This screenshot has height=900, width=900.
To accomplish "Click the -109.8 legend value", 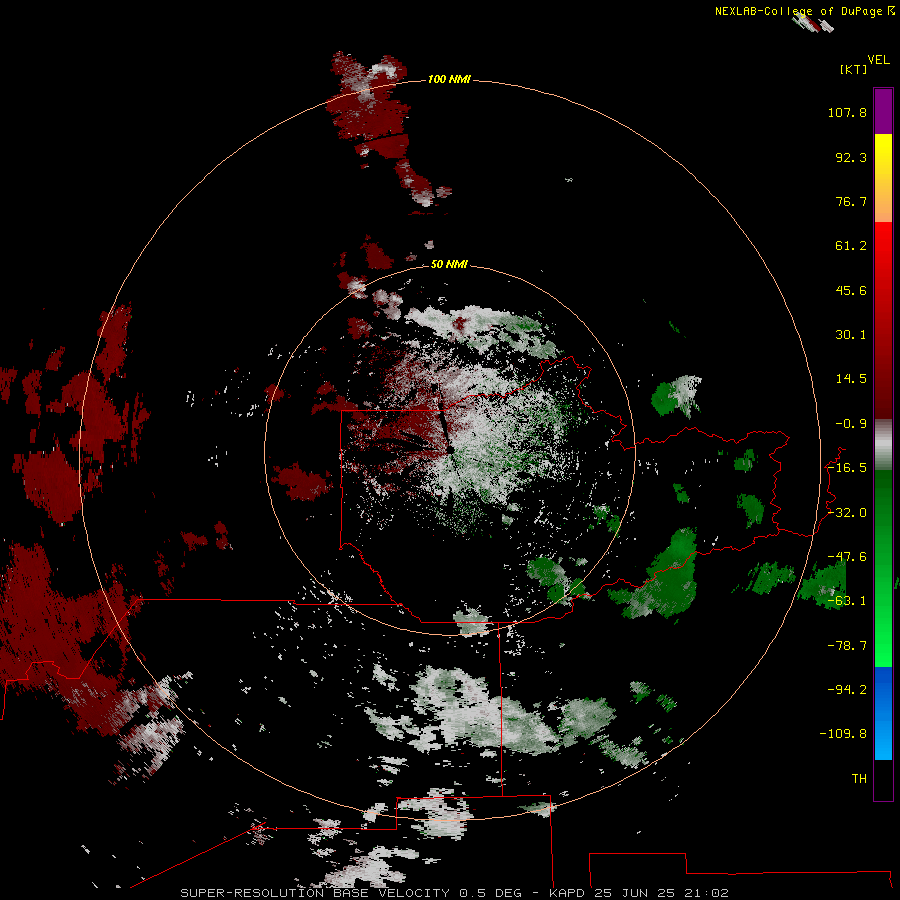I will click(843, 734).
